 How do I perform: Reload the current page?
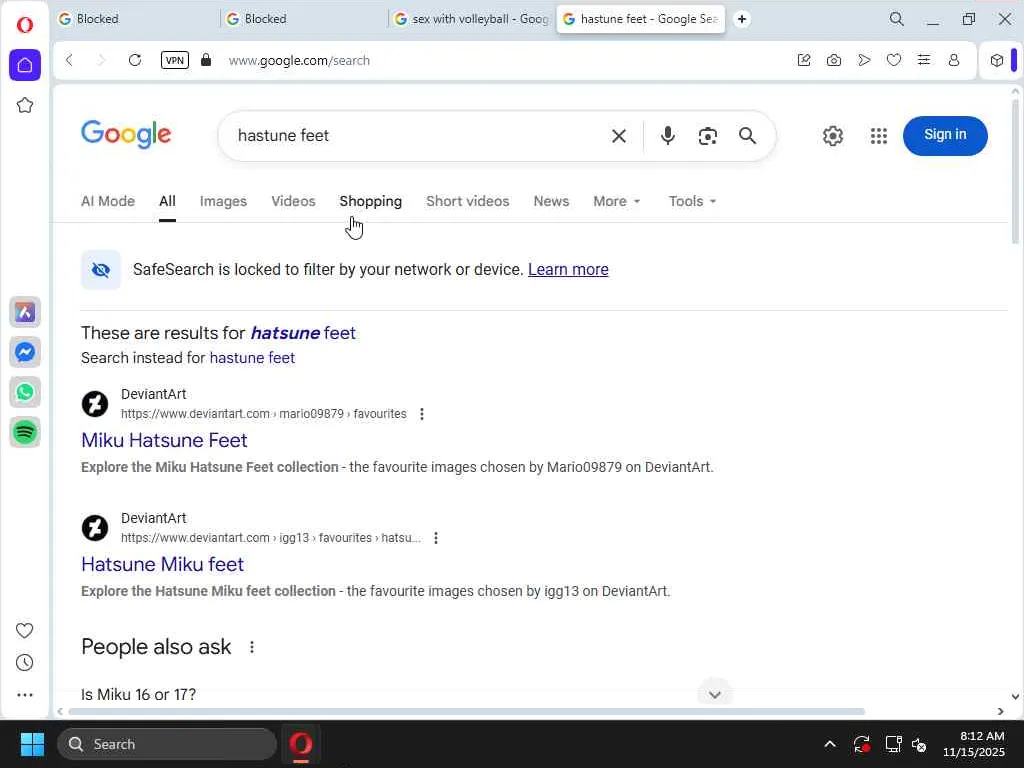pos(135,60)
